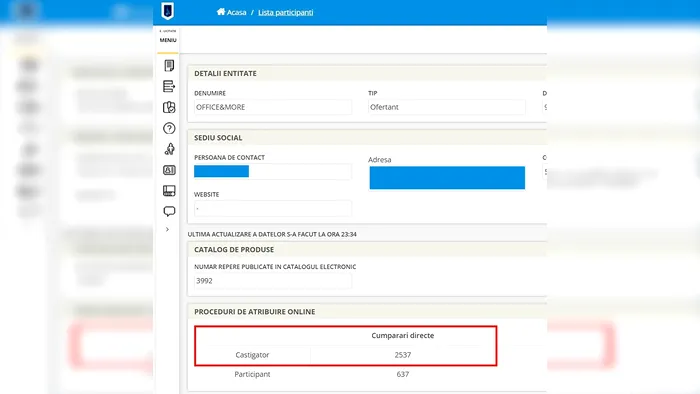Click the catalog count field 3992
The image size is (700, 394).
[273, 281]
